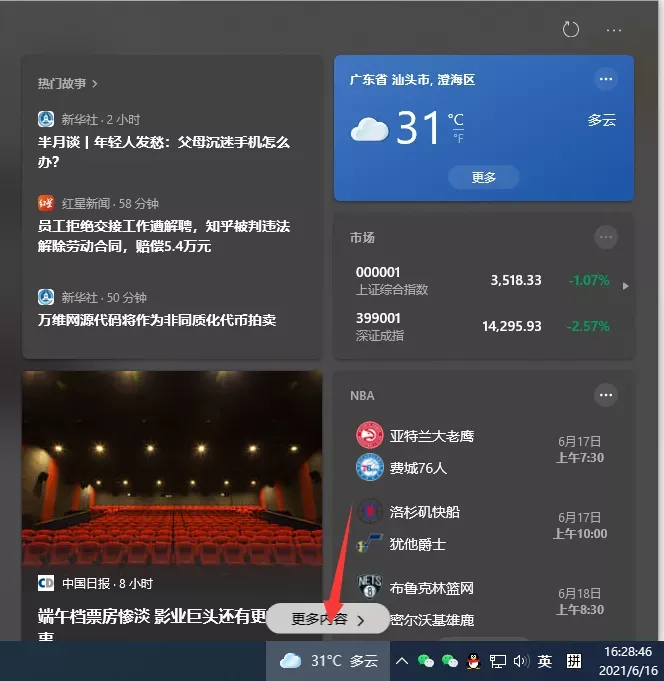Open NBA card options menu
The image size is (664, 681).
coord(606,395)
